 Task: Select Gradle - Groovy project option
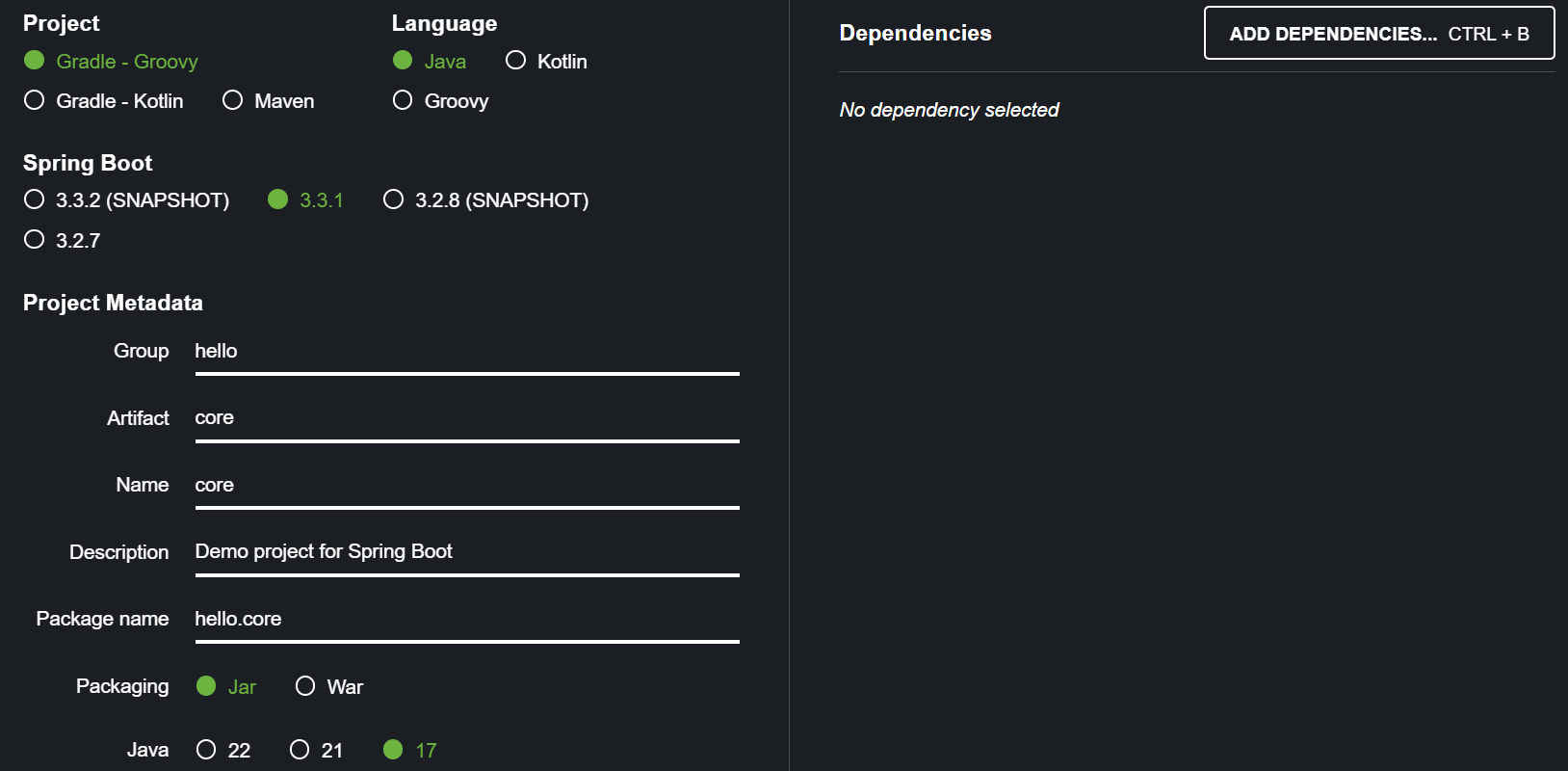35,61
